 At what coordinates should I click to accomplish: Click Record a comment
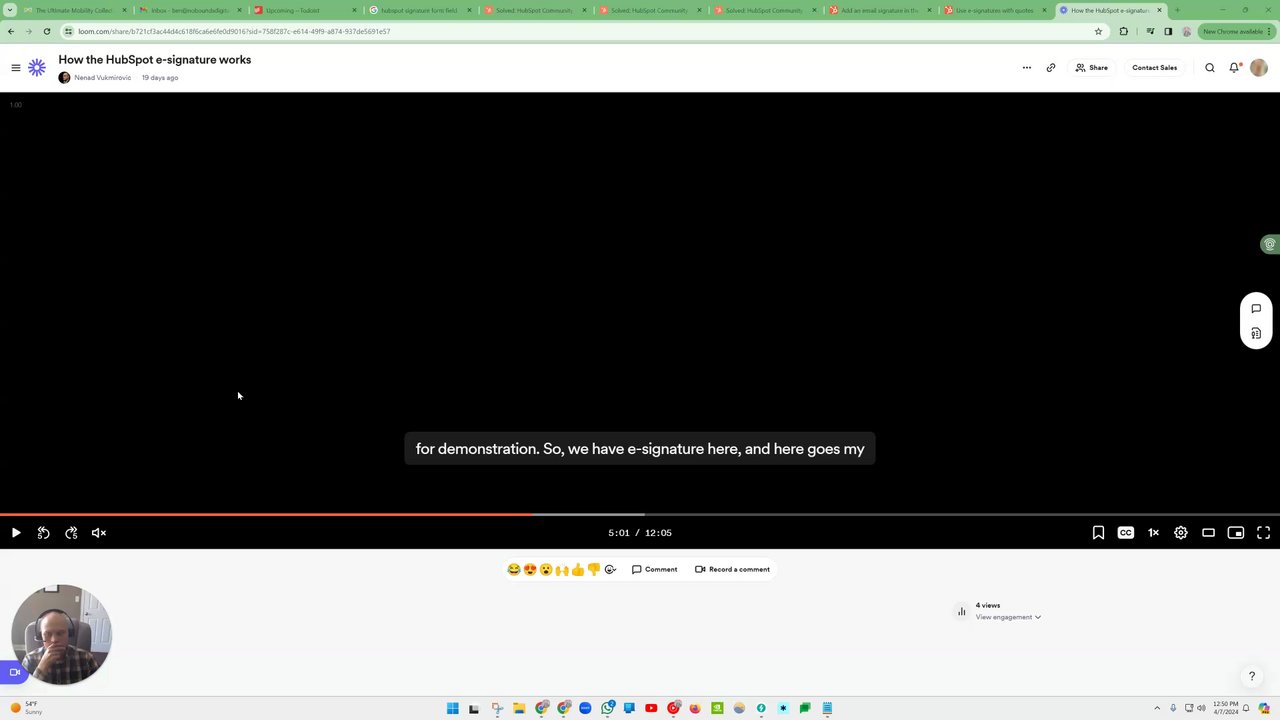732,570
